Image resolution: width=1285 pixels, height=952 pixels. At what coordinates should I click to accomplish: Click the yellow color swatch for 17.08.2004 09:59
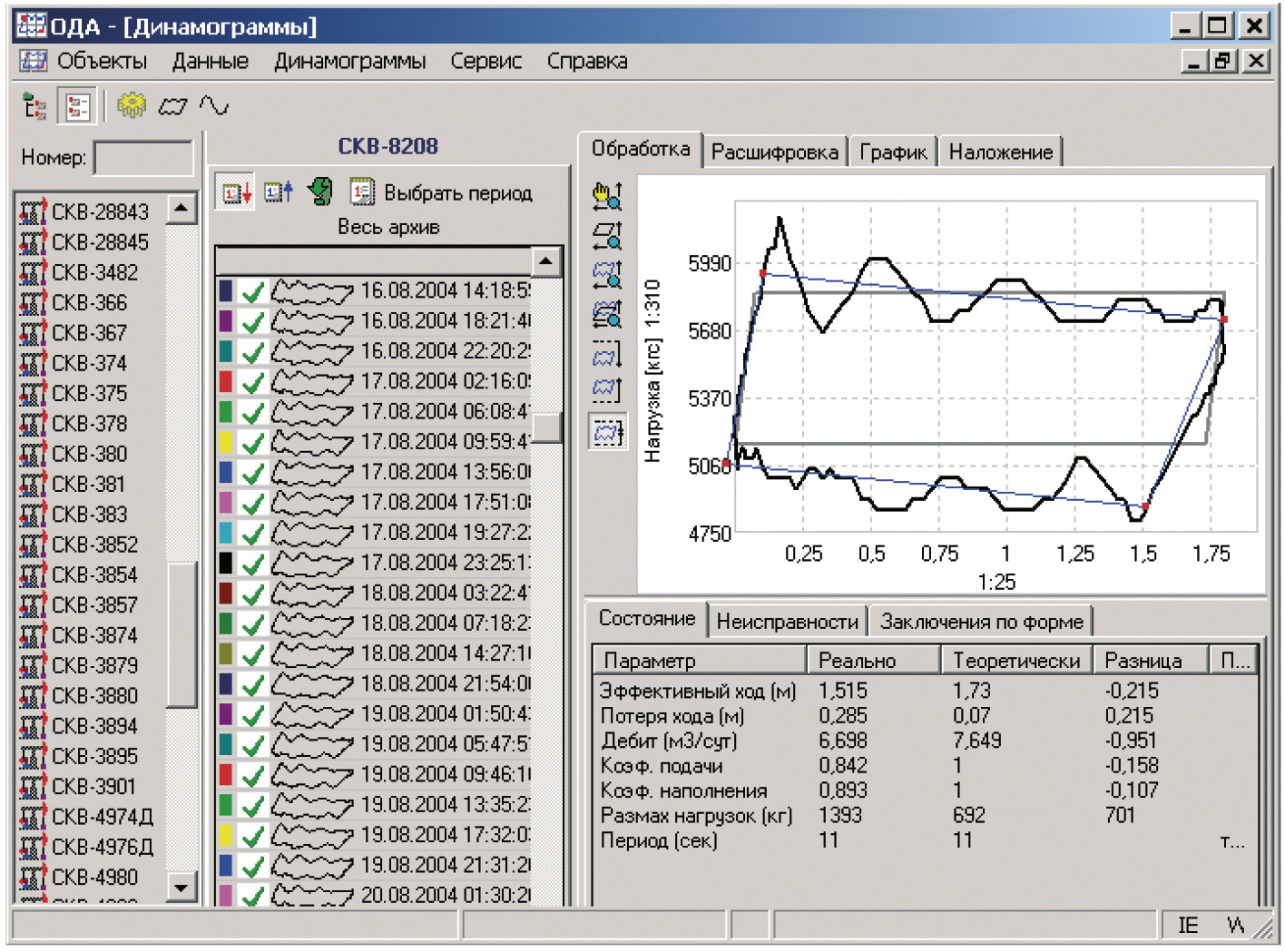point(226,442)
